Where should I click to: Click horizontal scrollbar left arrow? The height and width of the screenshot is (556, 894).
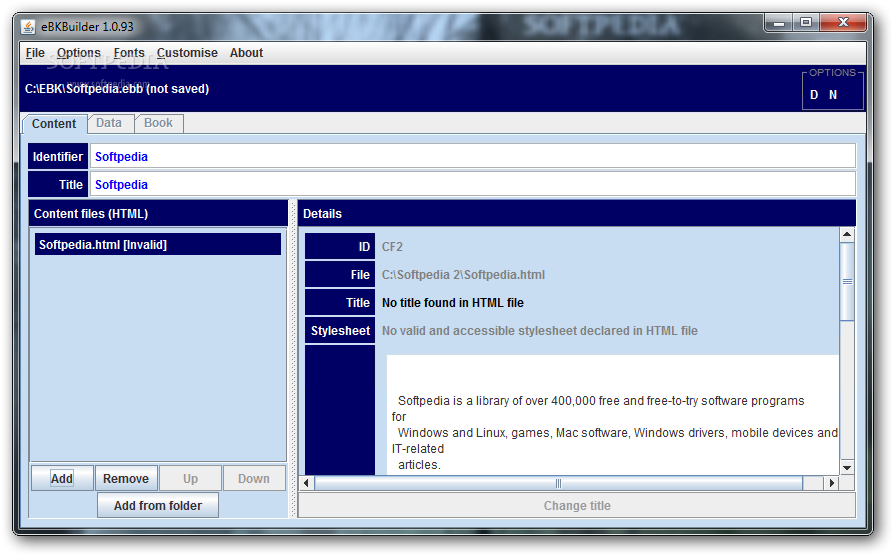coord(306,483)
